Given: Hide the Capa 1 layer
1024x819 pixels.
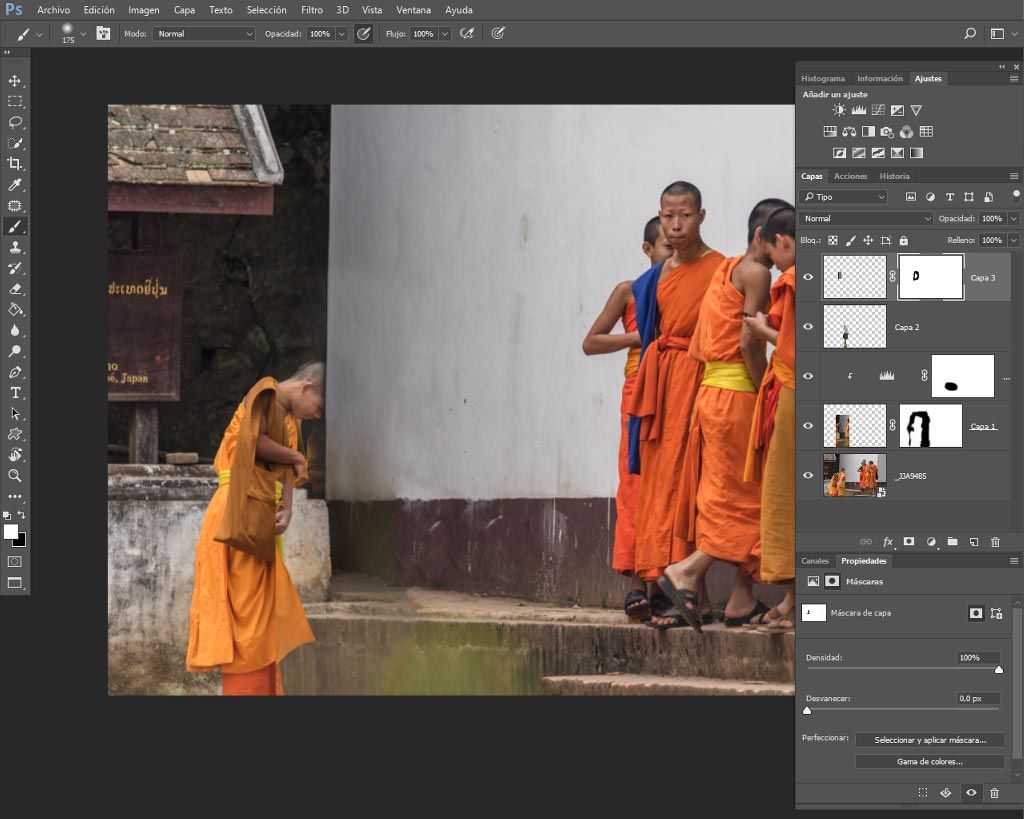Looking at the screenshot, I should 808,426.
